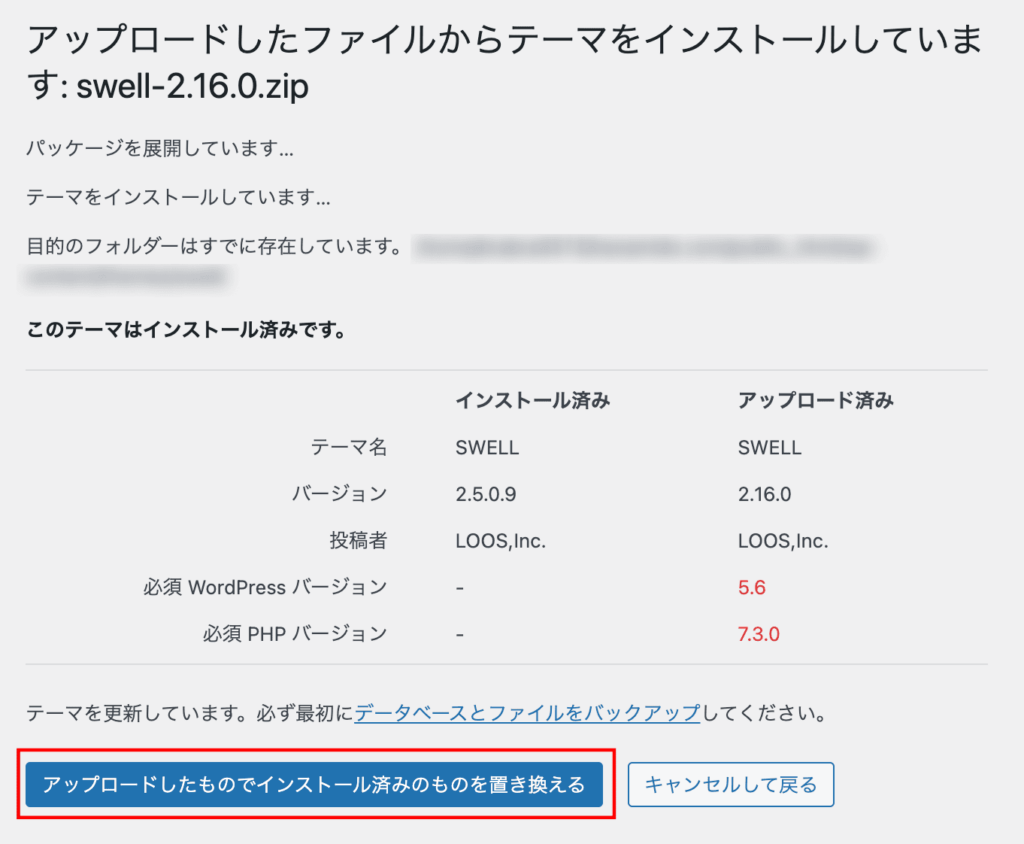The image size is (1024, 844).
Task: Click uploaded version value 2.16.0
Action: (x=764, y=494)
